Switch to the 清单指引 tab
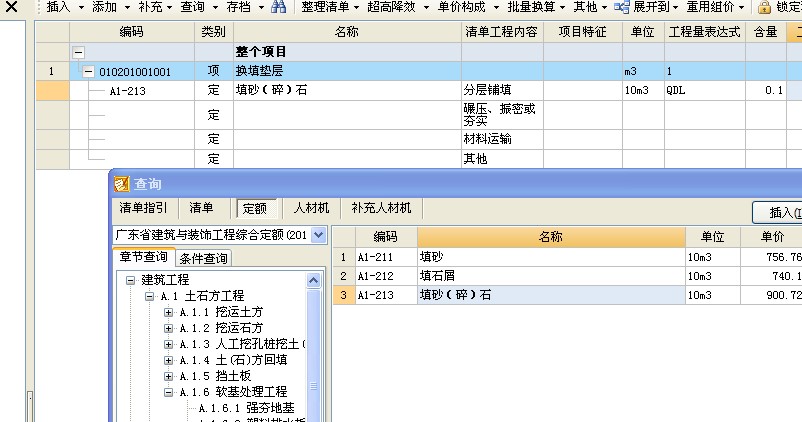This screenshot has width=802, height=422. point(143,208)
